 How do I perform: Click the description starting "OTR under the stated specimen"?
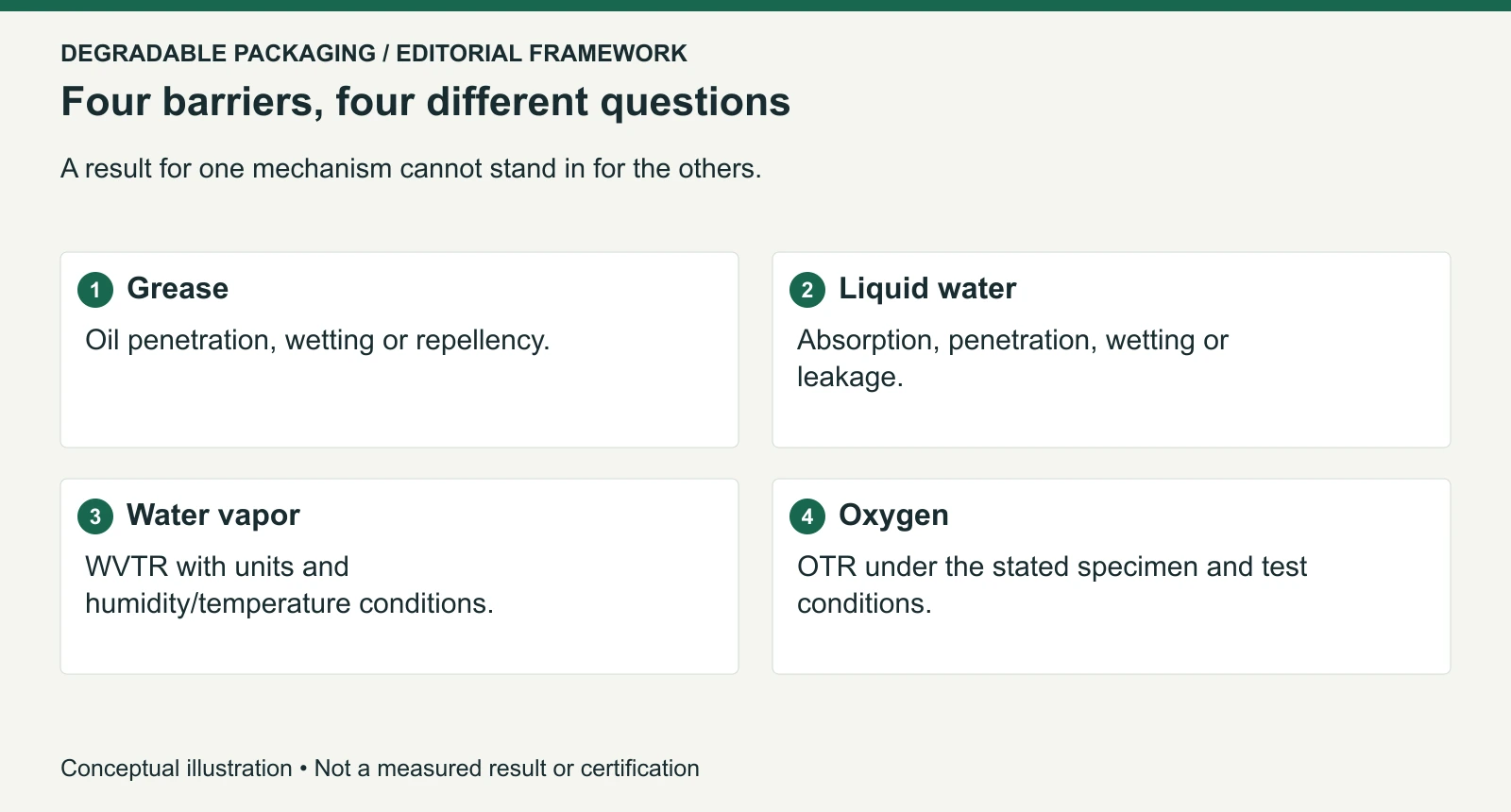1052,585
